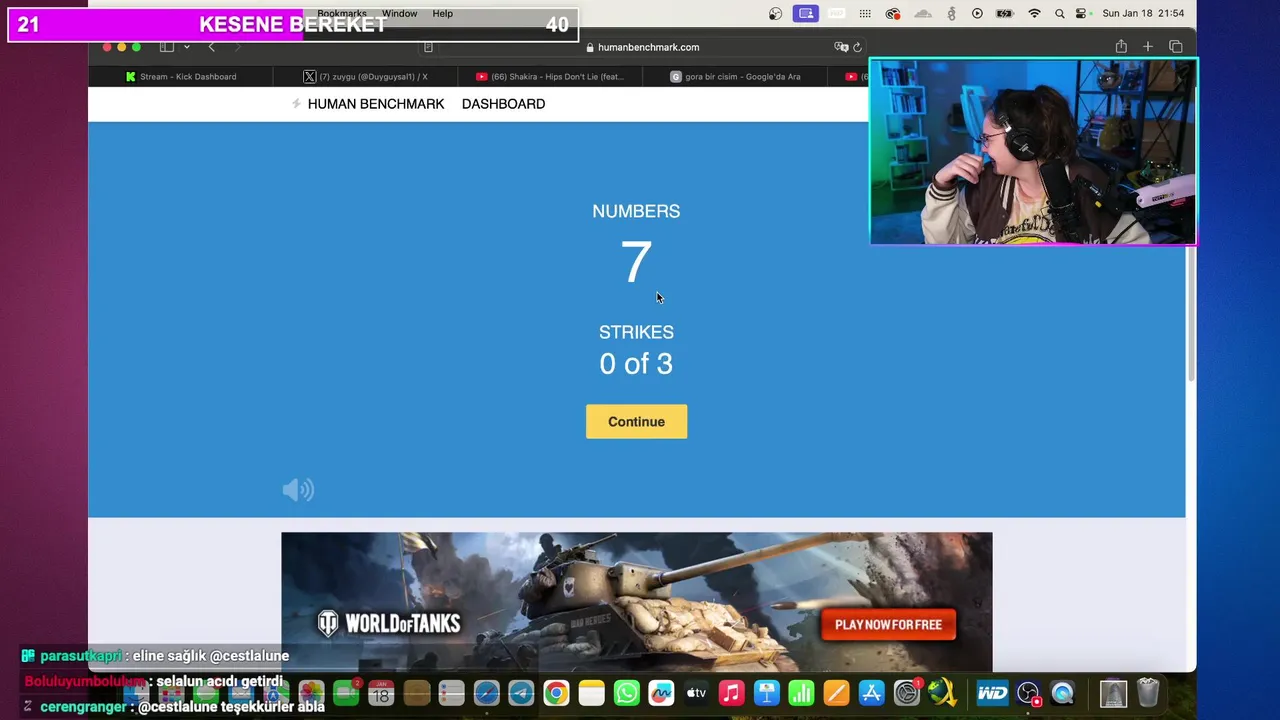Switch to the Shakira - Hips Don't Lie tab
This screenshot has width=1280, height=720.
[550, 77]
